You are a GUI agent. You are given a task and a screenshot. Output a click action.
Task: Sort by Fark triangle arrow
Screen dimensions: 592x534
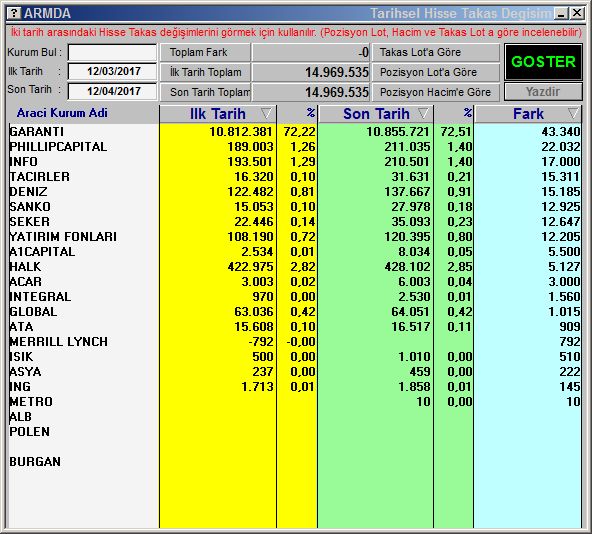point(573,113)
